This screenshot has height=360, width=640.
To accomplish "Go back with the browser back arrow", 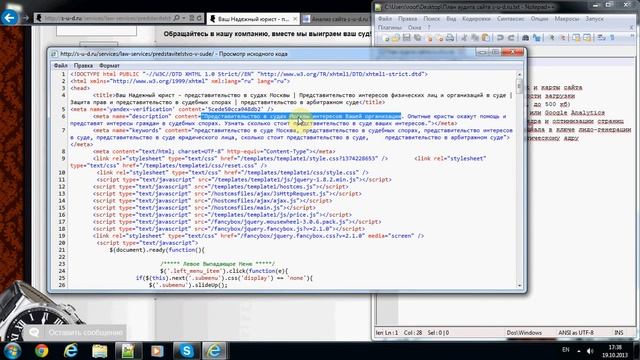I will tap(10, 18).
